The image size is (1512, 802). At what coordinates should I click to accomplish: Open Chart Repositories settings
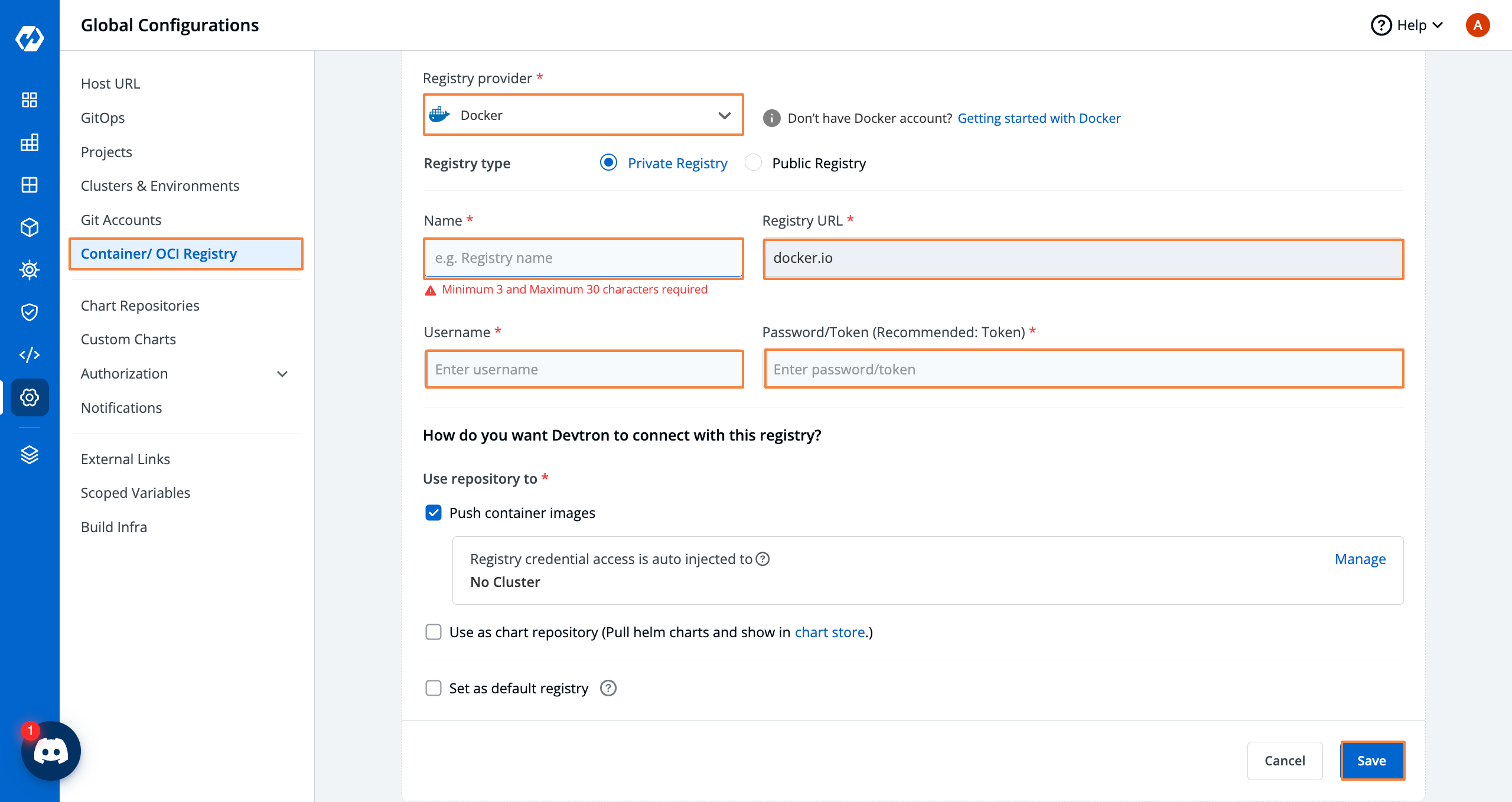[140, 306]
